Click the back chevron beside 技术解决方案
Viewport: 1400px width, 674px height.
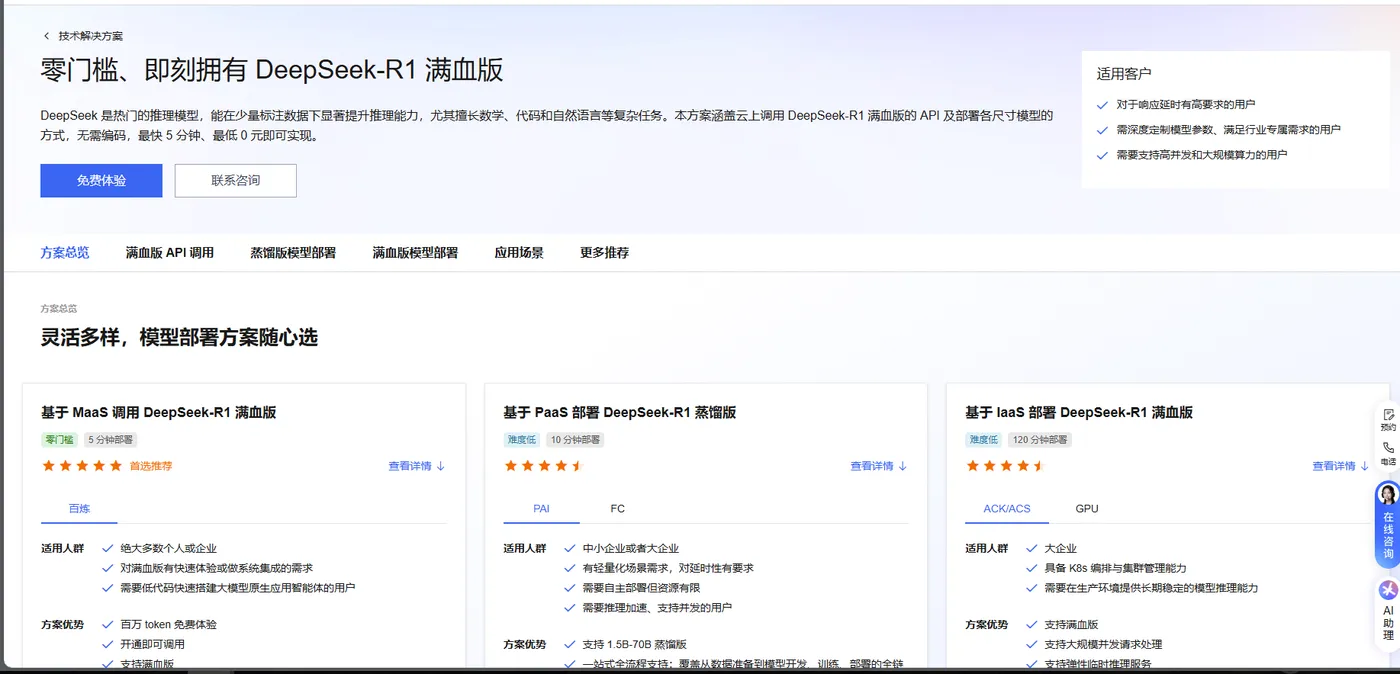point(46,36)
